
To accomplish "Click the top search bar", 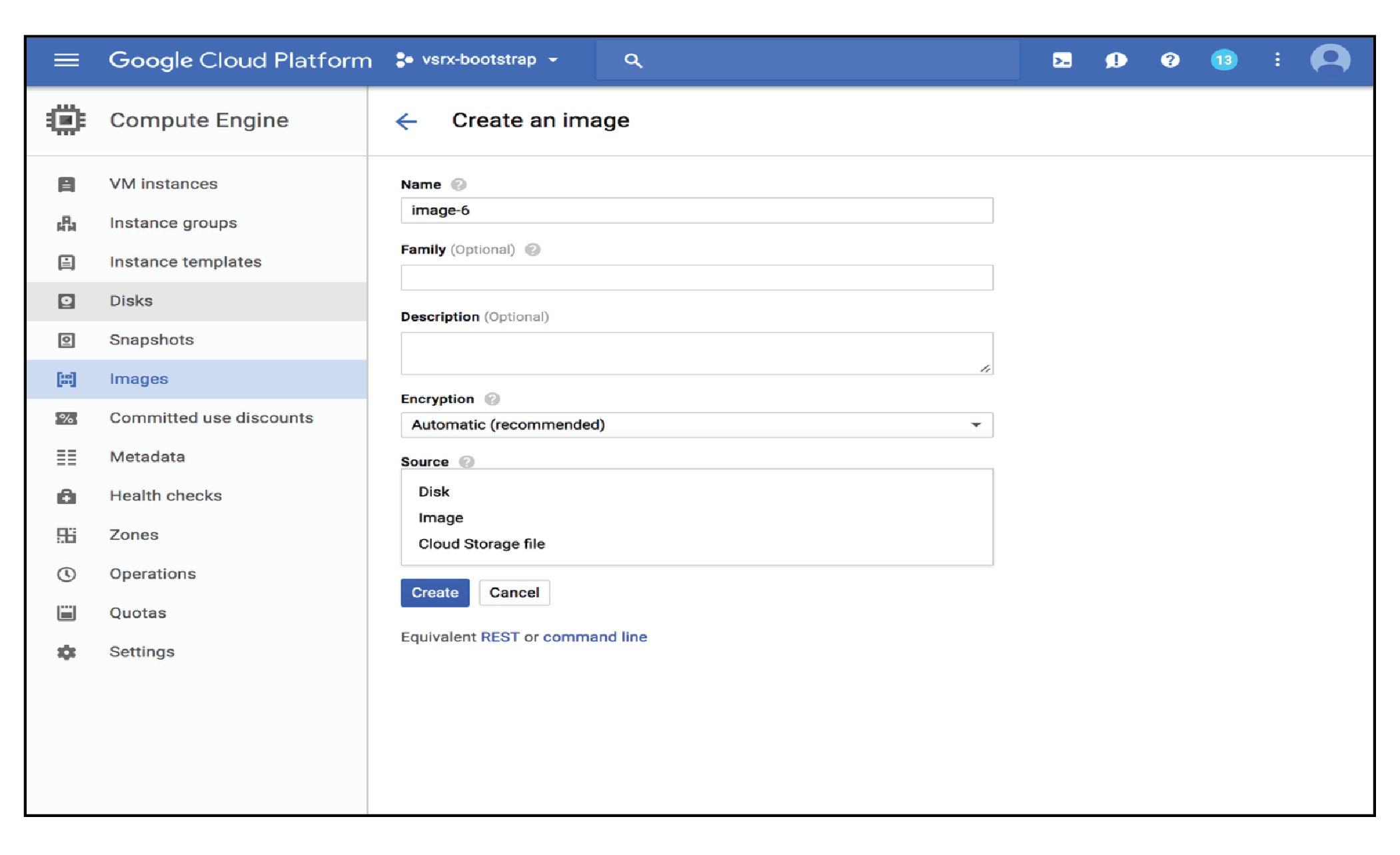I will [806, 60].
